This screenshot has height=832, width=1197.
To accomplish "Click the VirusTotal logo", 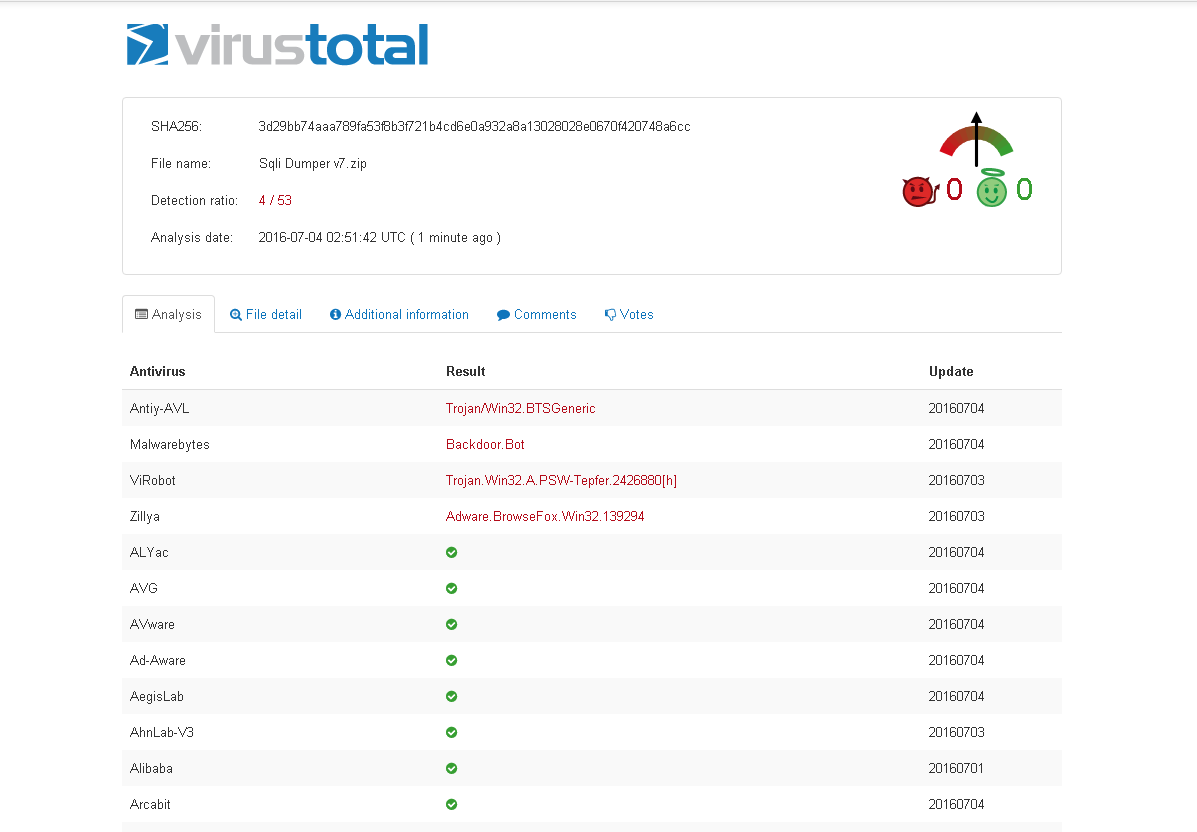I will point(277,44).
